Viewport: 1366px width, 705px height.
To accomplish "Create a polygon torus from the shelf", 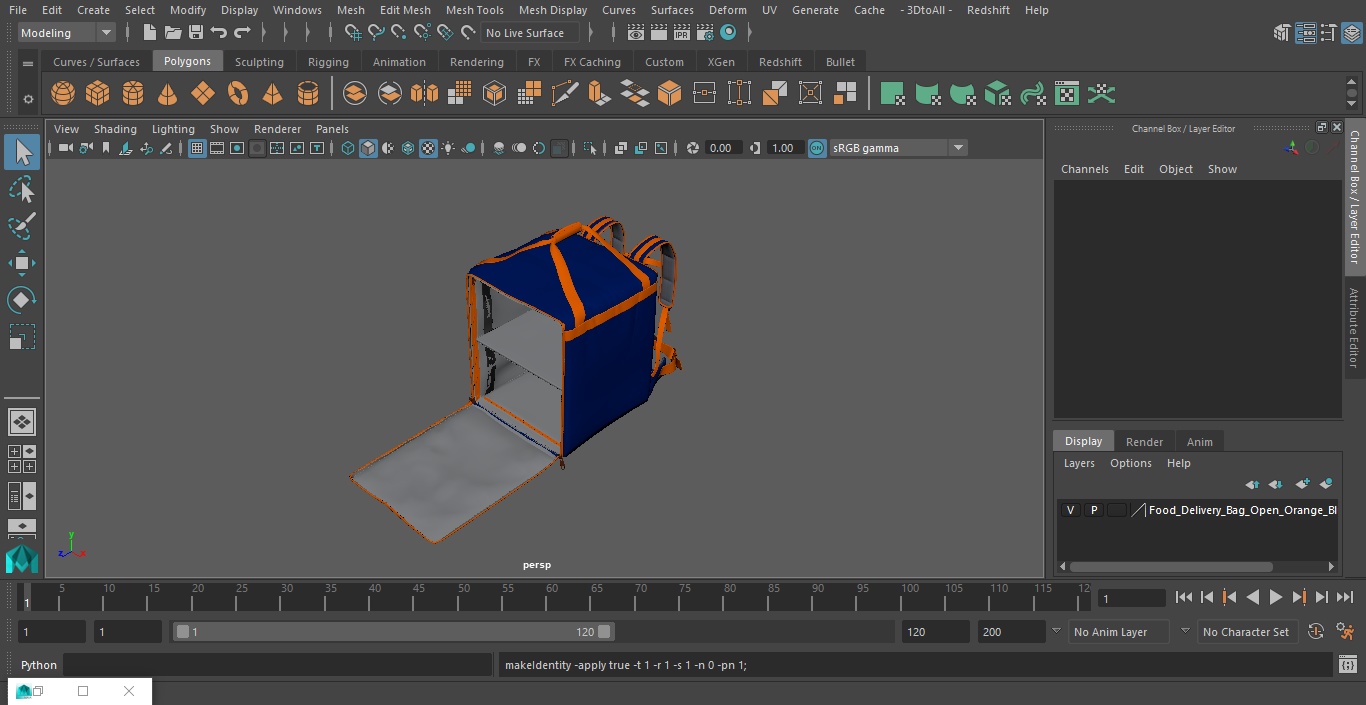I will point(238,94).
